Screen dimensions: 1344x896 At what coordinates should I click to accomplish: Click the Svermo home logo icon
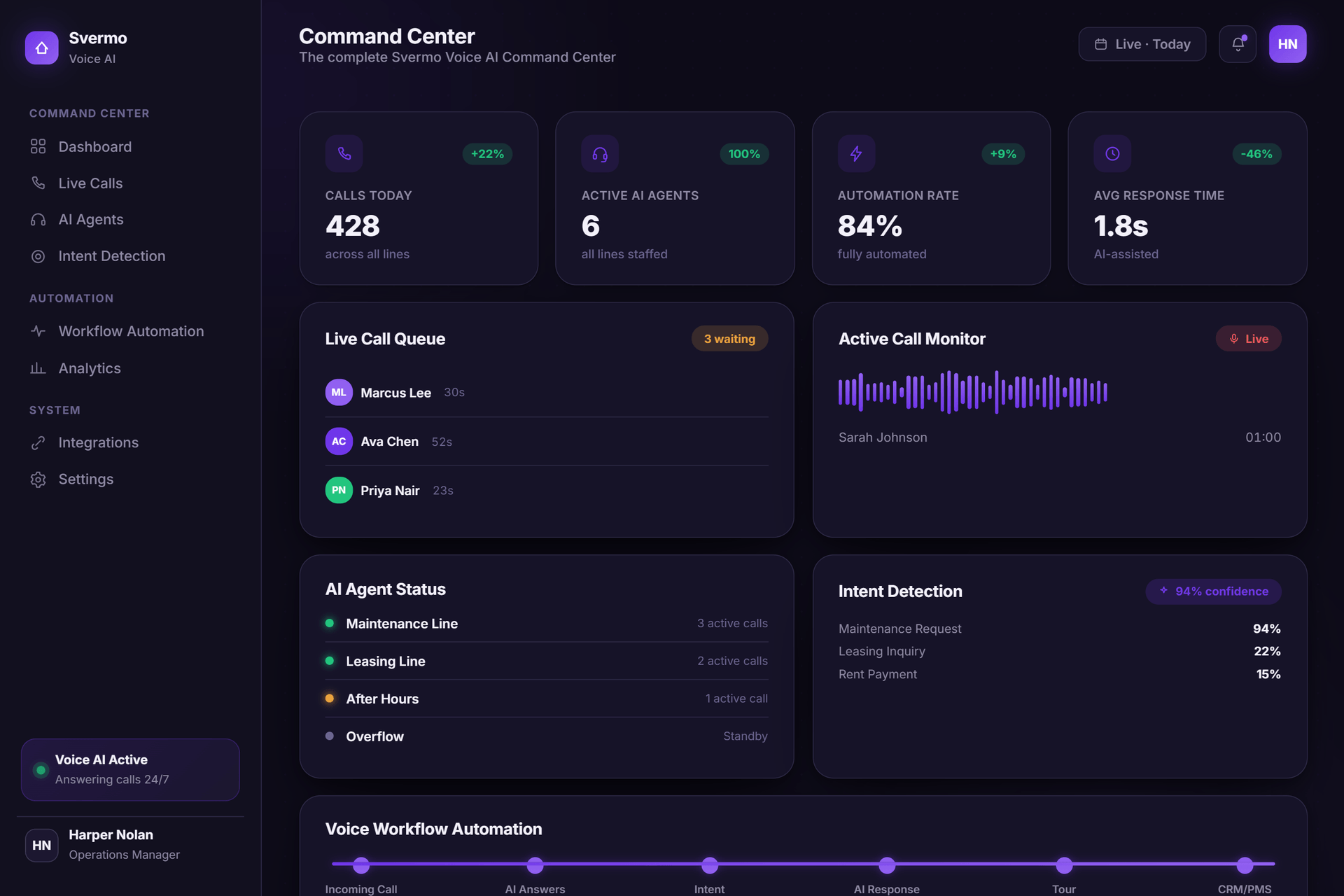(x=41, y=48)
